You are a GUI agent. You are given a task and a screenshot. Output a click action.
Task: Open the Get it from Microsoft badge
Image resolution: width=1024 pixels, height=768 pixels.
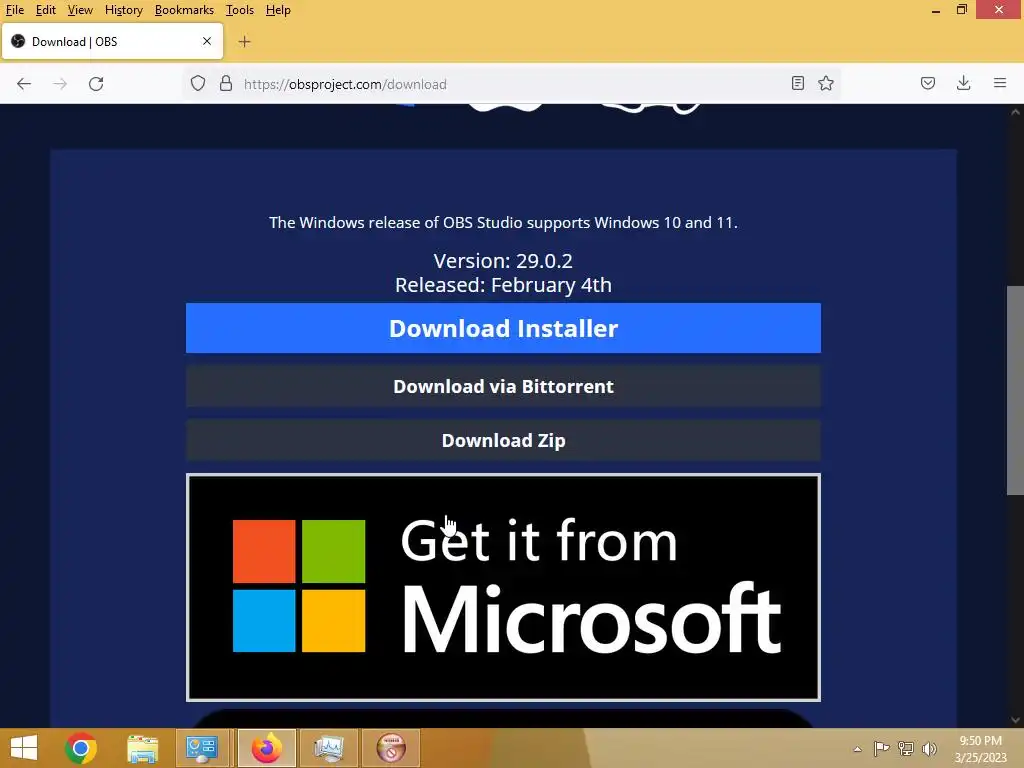(503, 588)
